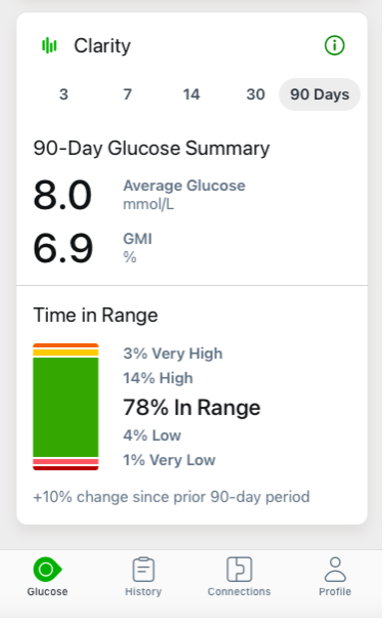Tap the 6.9 GMI value
This screenshot has width=385, height=623.
point(63,248)
